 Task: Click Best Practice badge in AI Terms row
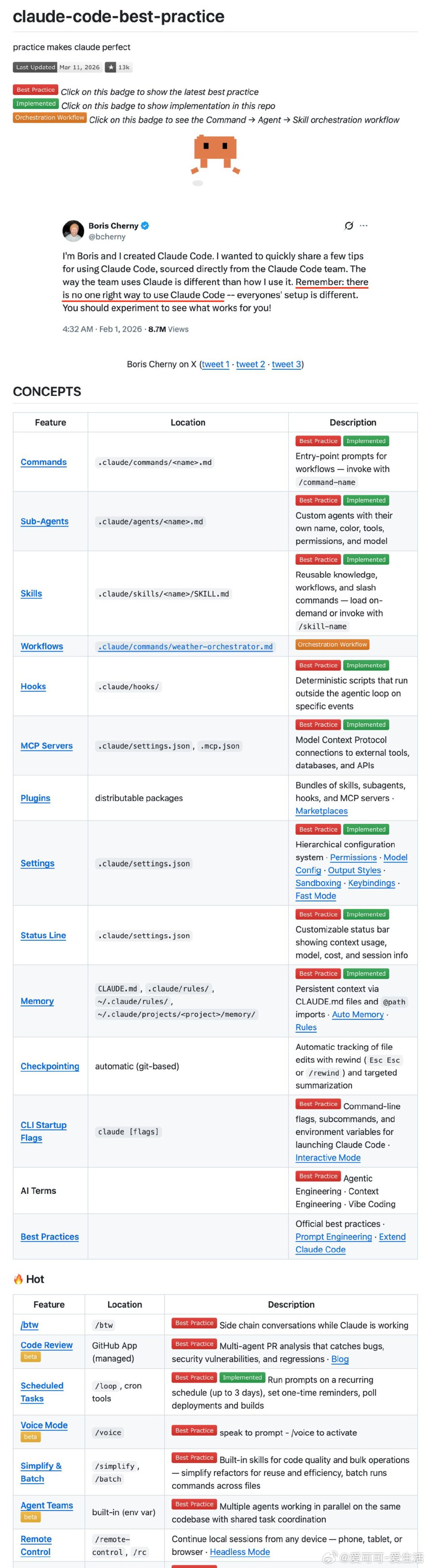[318, 1176]
